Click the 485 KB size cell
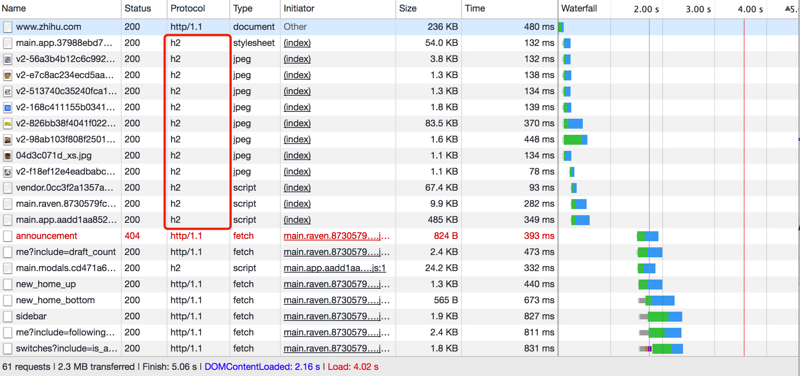 pyautogui.click(x=443, y=220)
